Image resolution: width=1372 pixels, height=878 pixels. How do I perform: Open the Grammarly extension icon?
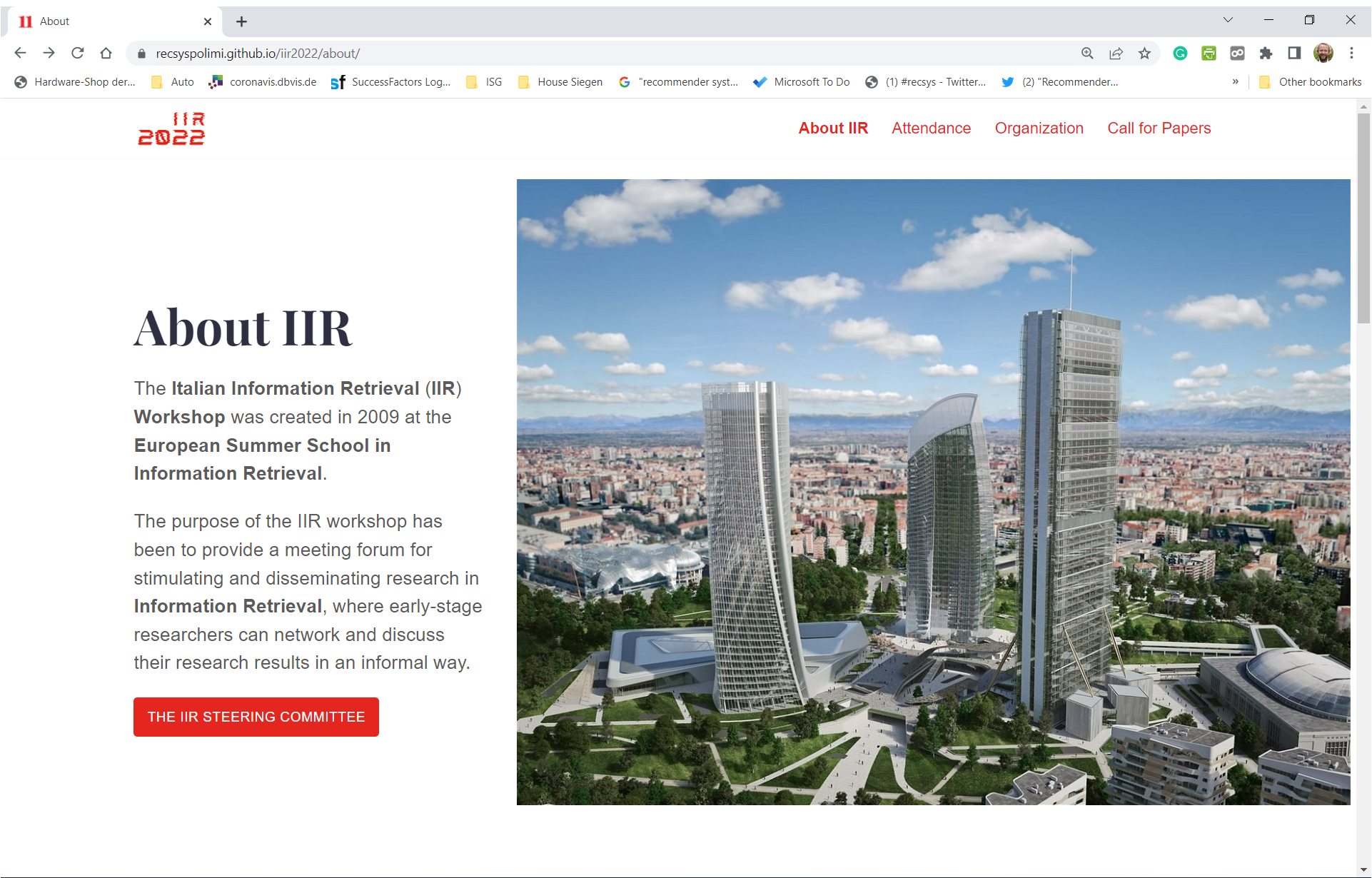pyautogui.click(x=1180, y=54)
